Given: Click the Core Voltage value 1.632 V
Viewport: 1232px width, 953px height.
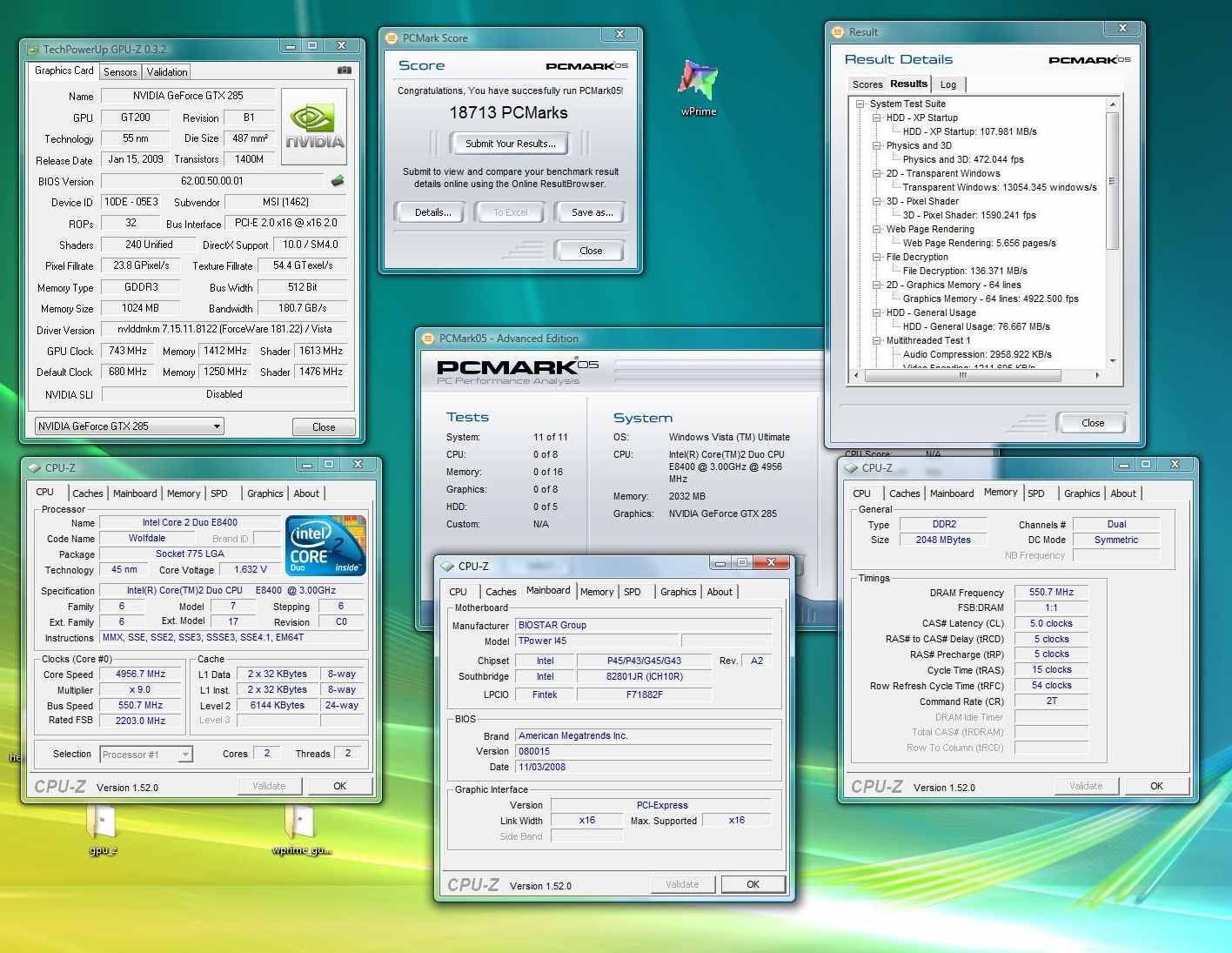Looking at the screenshot, I should 251,570.
